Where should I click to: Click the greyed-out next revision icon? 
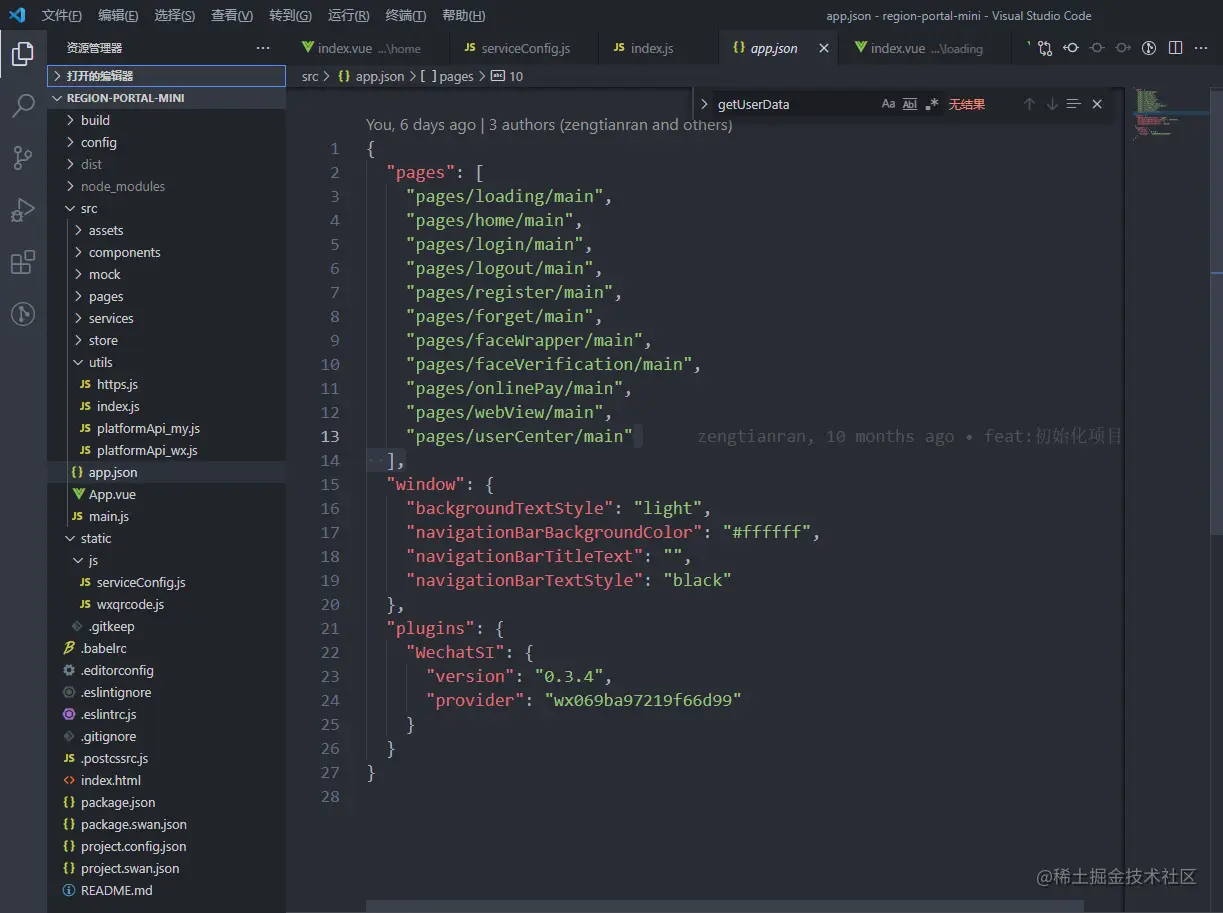click(x=1123, y=48)
